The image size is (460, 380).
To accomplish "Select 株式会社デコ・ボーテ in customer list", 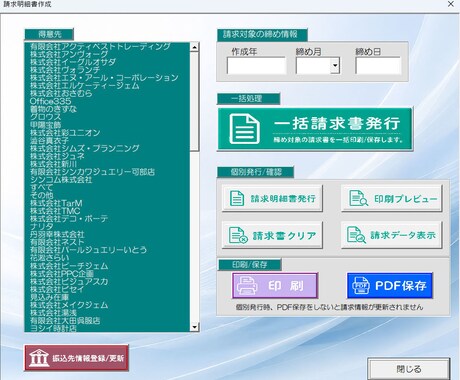I will (107, 219).
